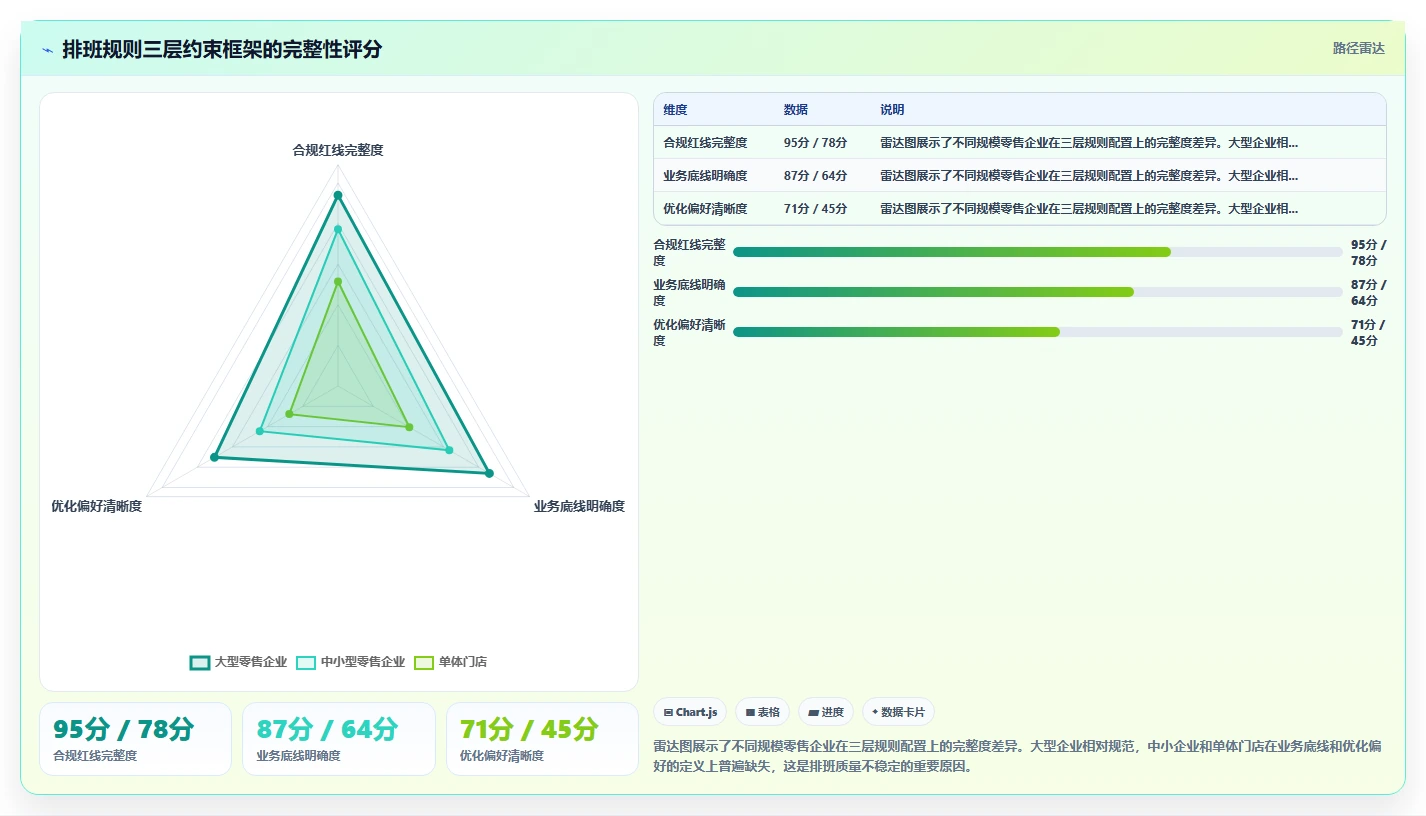This screenshot has height=816, width=1426.
Task: Select the 进度 tag chip
Action: click(826, 712)
